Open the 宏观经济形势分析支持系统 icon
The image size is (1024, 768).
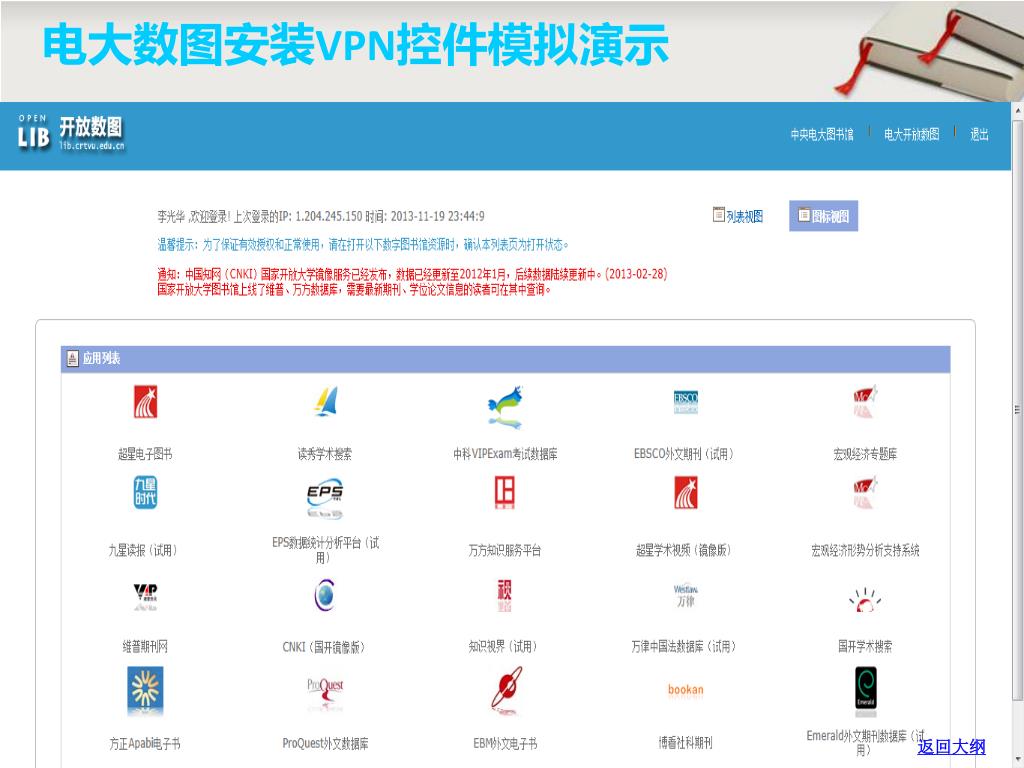(x=865, y=492)
